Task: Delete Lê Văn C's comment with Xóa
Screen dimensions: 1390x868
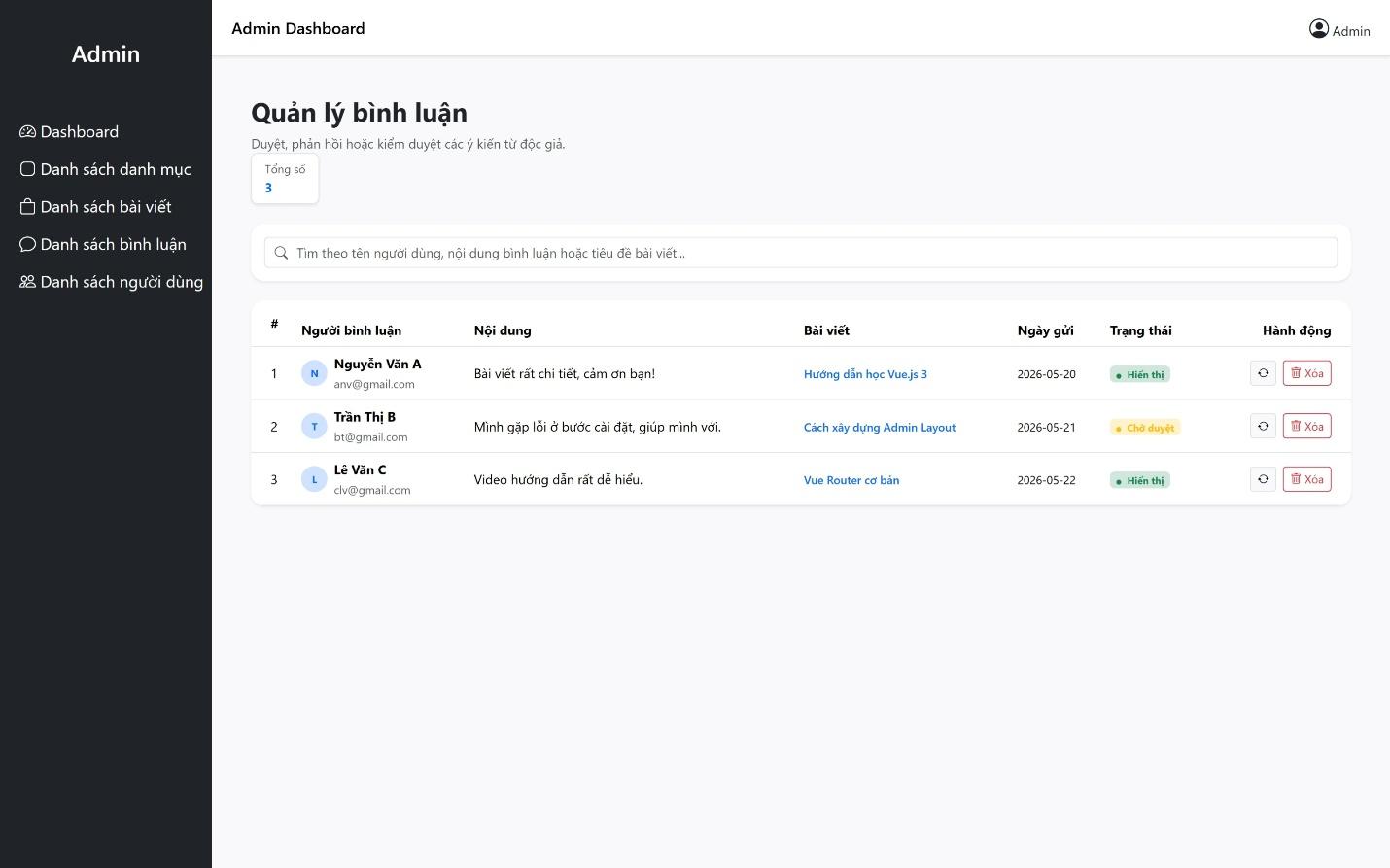Action: click(x=1306, y=479)
